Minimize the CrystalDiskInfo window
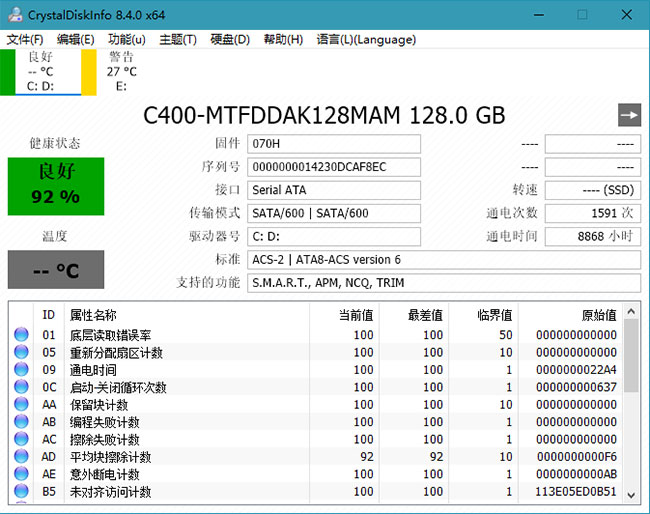 coord(538,15)
